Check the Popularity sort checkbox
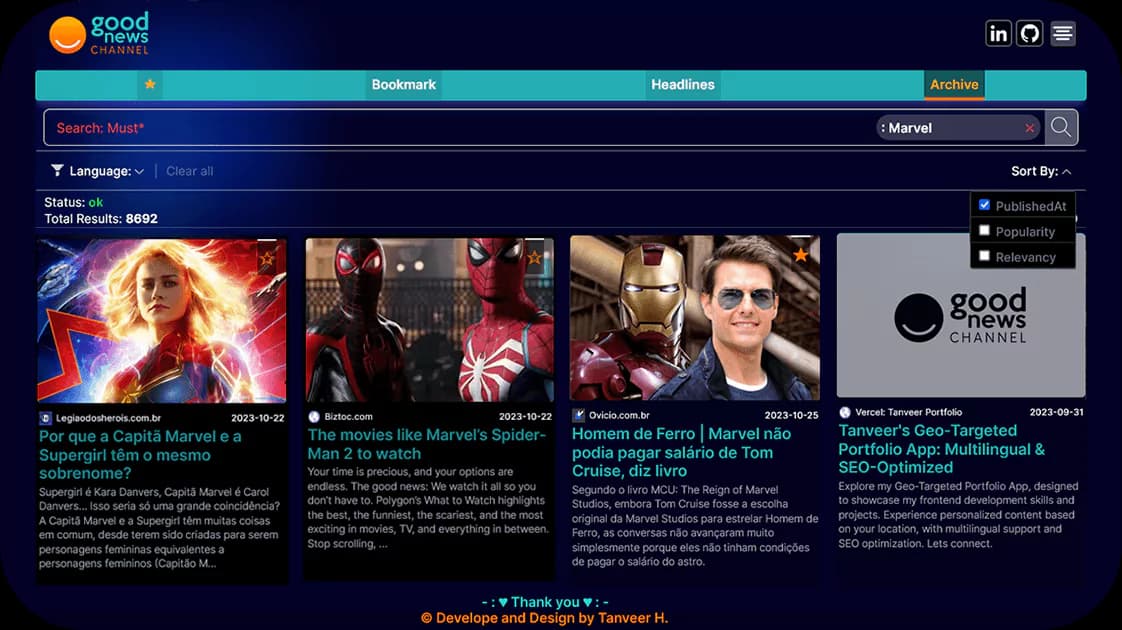1122x630 pixels. pyautogui.click(x=985, y=231)
